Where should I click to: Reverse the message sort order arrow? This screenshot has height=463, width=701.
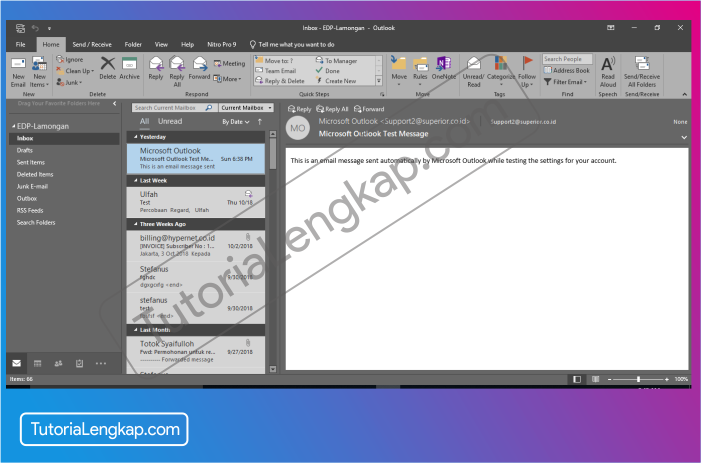click(260, 122)
